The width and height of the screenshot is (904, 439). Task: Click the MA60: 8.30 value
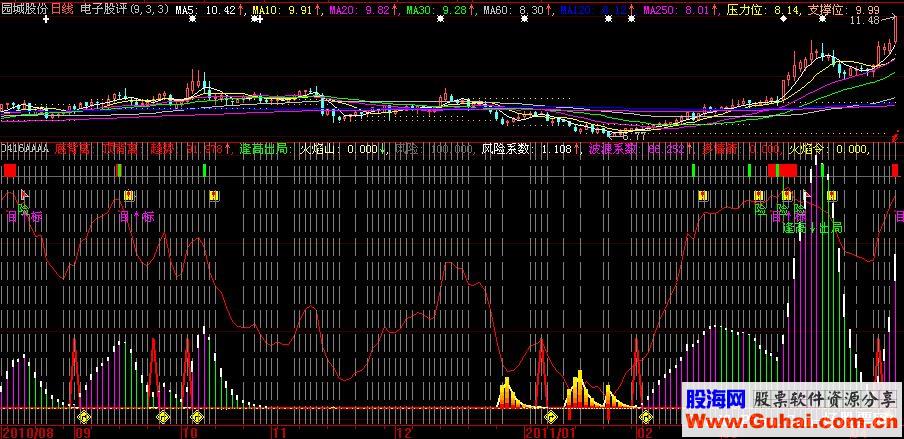(x=515, y=10)
